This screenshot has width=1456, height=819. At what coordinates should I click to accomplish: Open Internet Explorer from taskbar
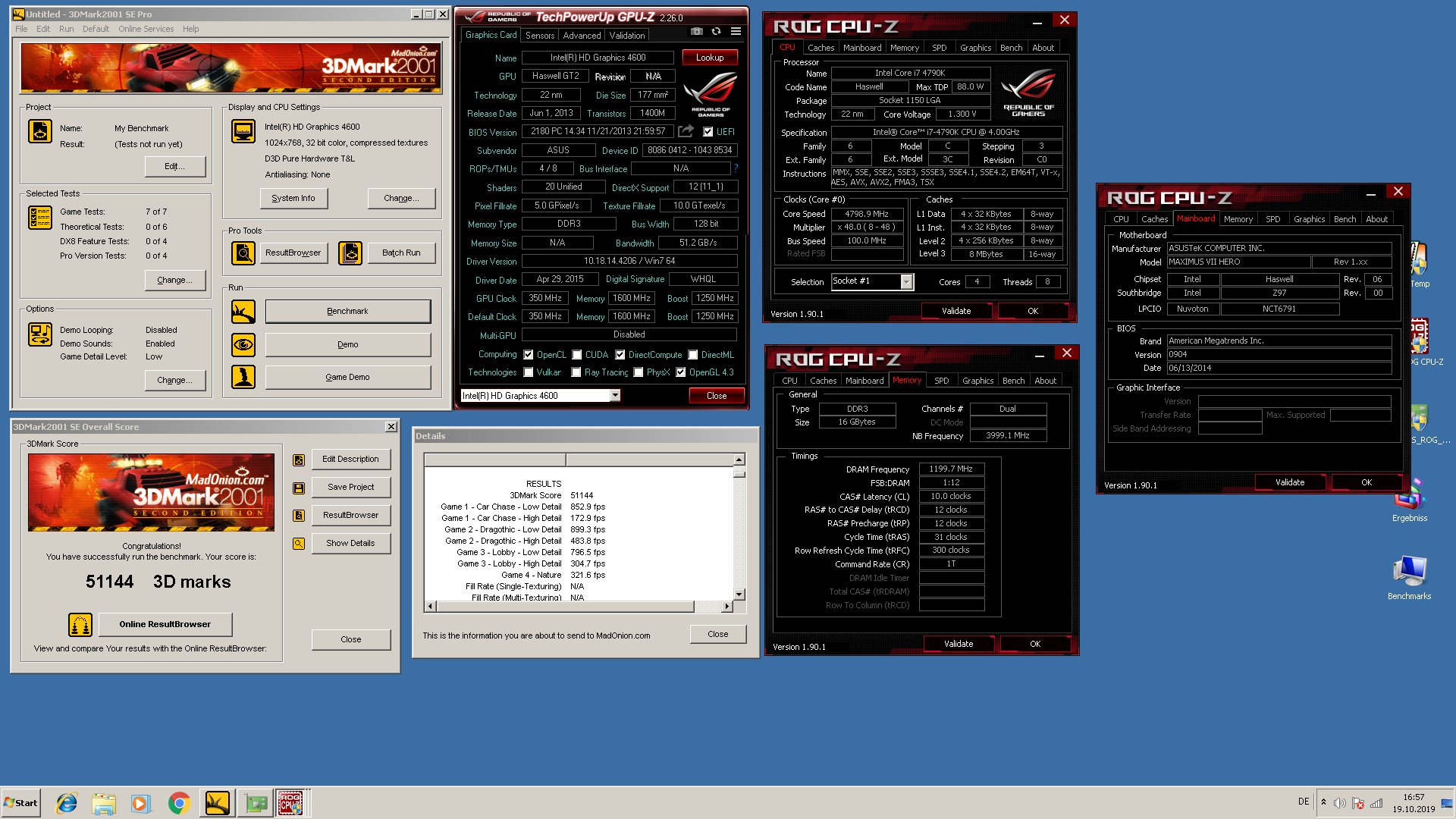67,803
